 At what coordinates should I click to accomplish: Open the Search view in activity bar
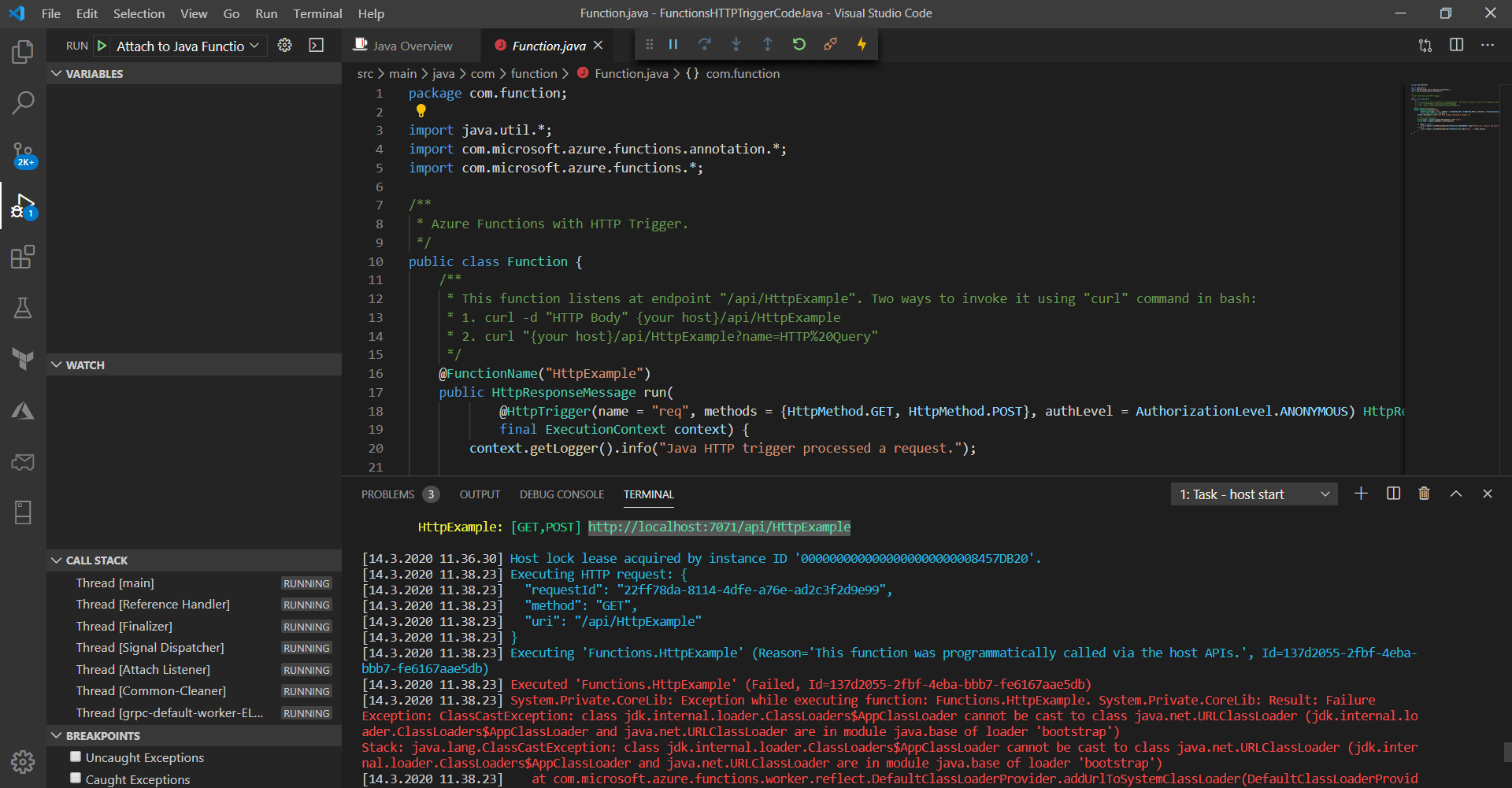pyautogui.click(x=23, y=102)
